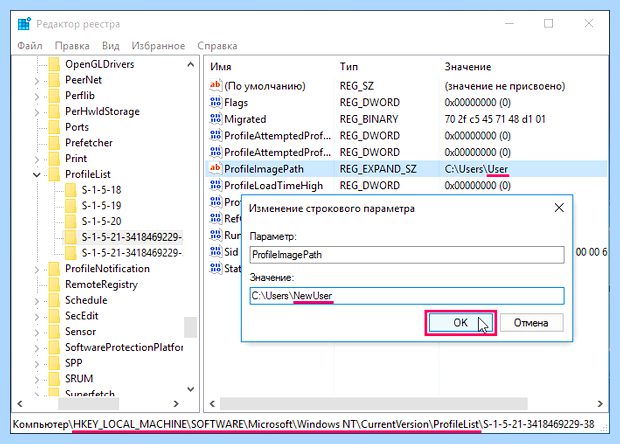Viewport: 620px width, 444px height.
Task: Expand the Print tree node
Action: click(36, 159)
